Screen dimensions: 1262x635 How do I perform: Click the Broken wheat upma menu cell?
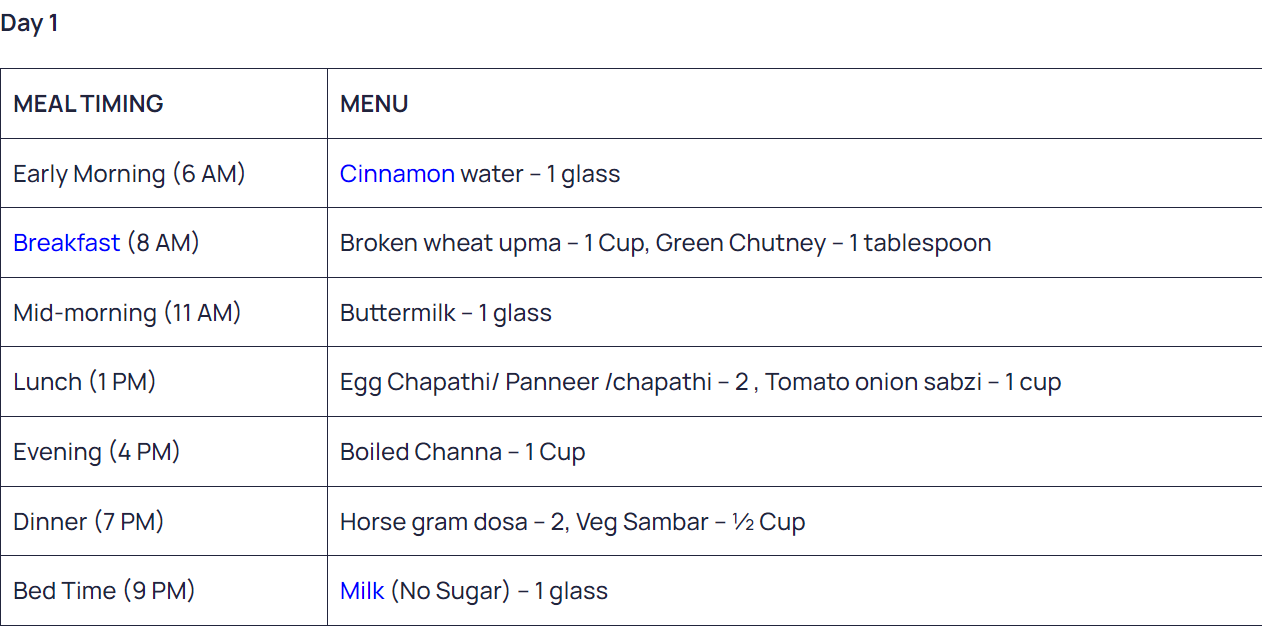(794, 243)
